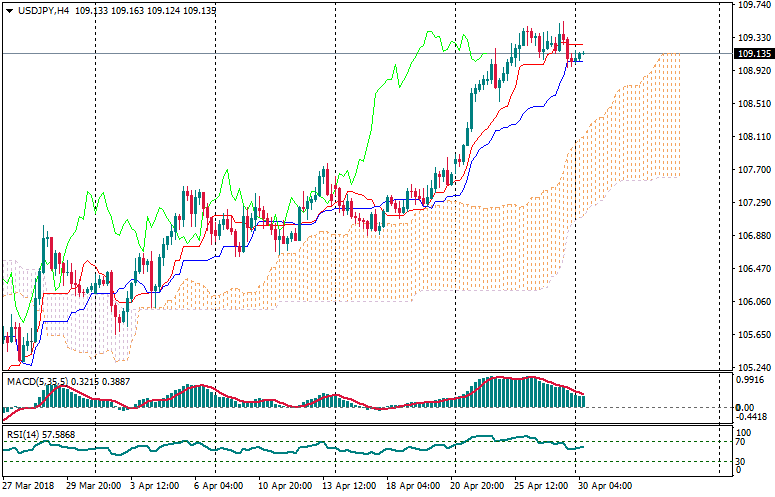Click the triangle arrow beside USDJPY,H4

(x=9, y=9)
